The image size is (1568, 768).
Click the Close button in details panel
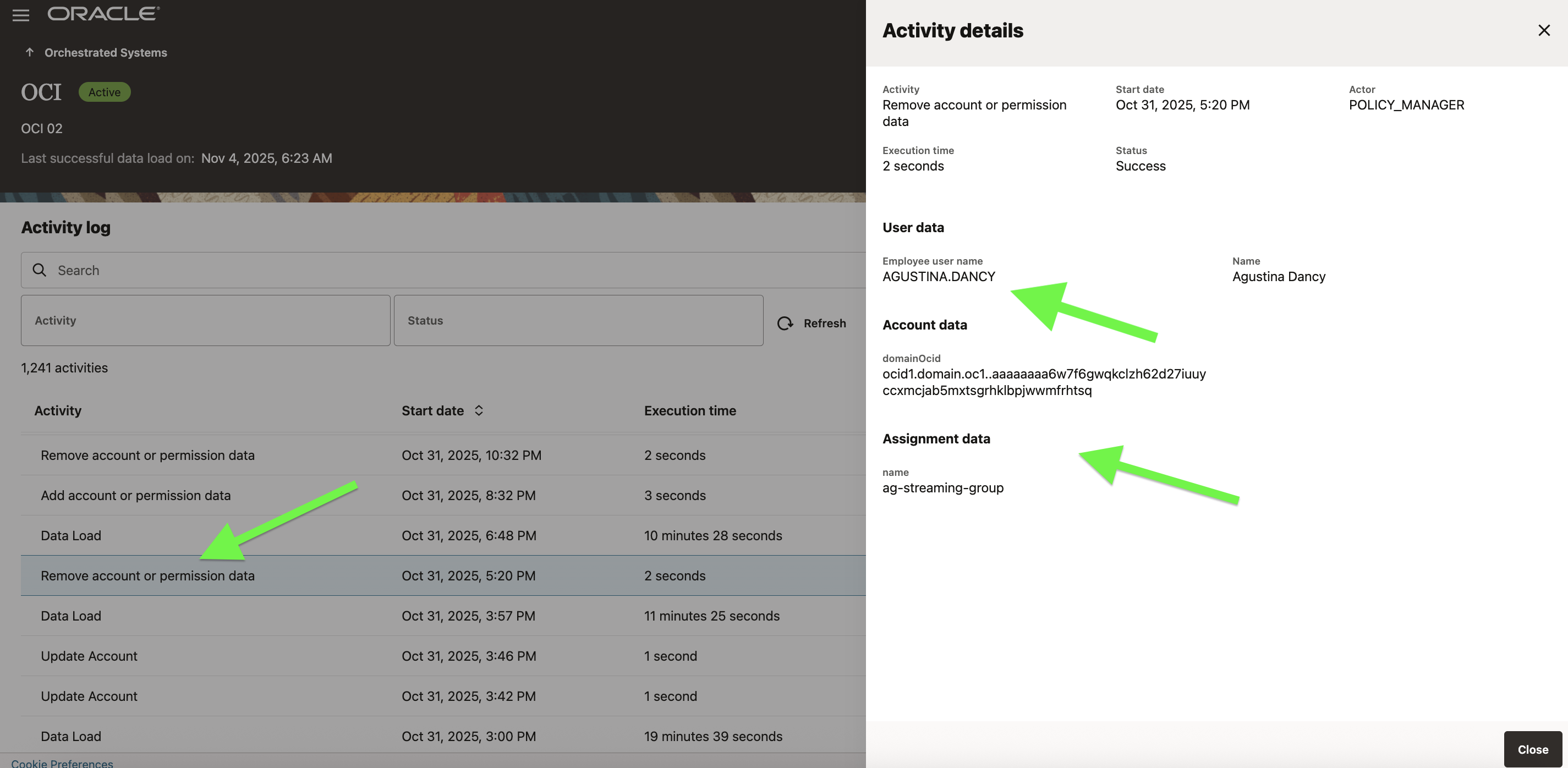tap(1532, 749)
